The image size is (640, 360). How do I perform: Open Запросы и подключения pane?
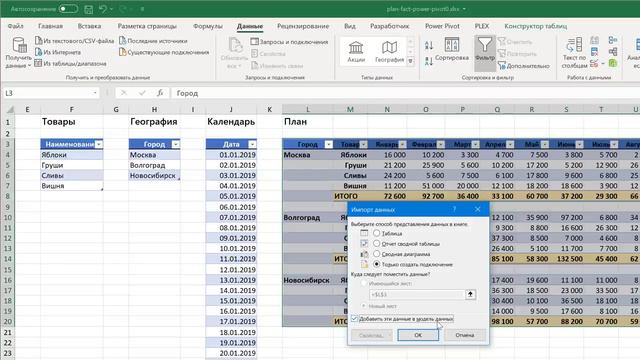289,42
